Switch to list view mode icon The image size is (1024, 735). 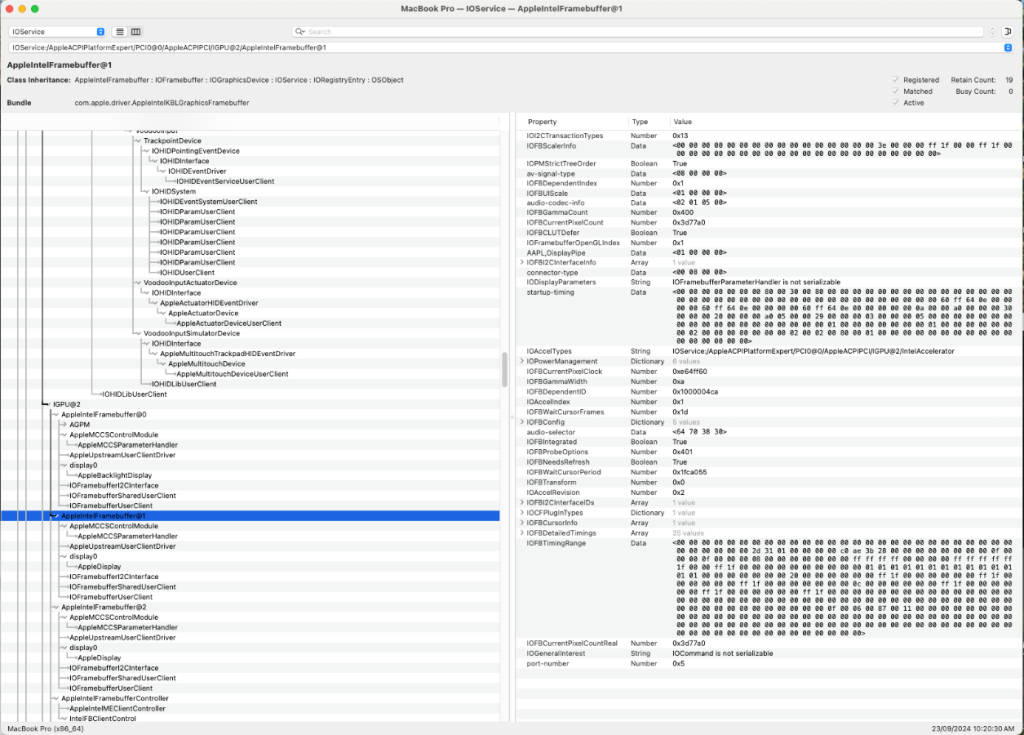tap(119, 32)
